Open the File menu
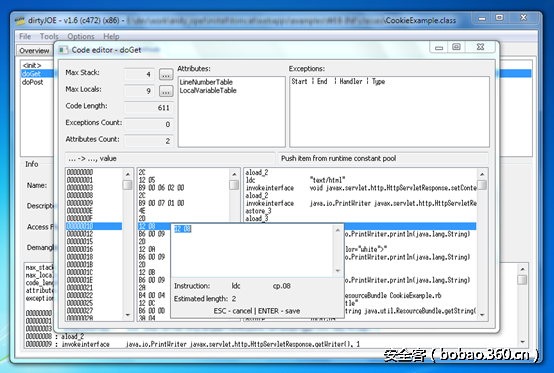 coord(25,36)
